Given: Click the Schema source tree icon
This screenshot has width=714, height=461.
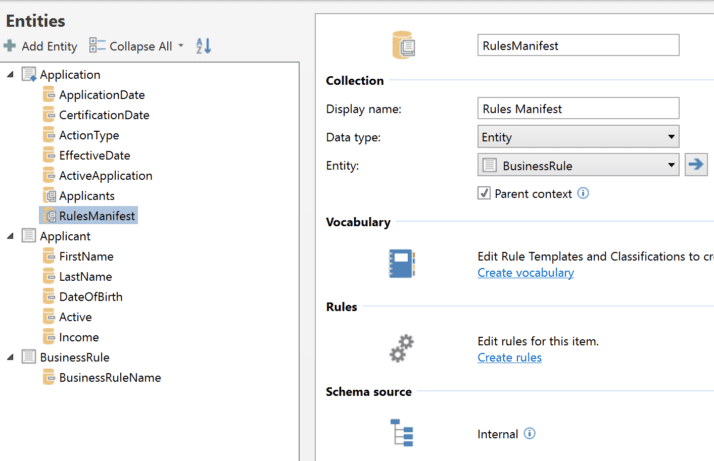Looking at the screenshot, I should coord(401,433).
